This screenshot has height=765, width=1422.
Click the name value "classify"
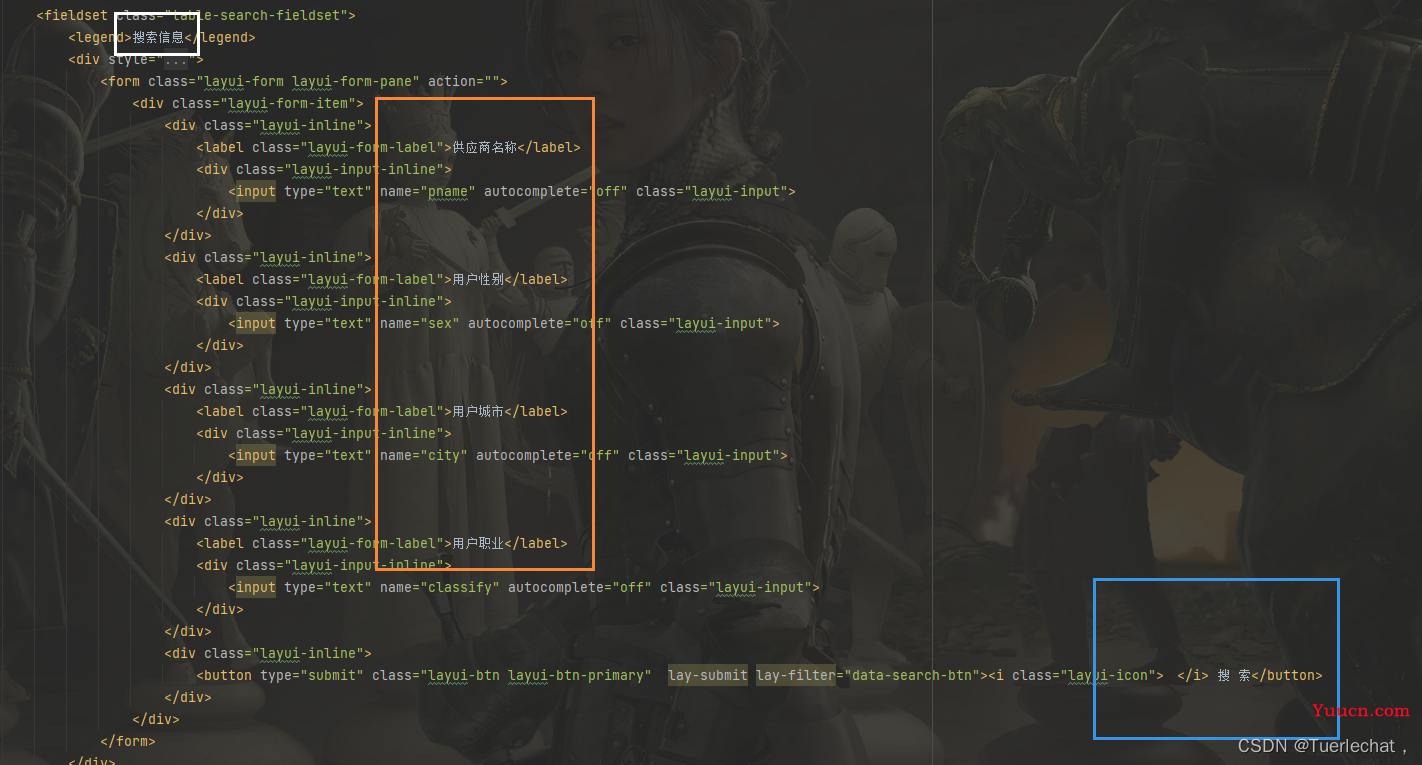pos(460,587)
